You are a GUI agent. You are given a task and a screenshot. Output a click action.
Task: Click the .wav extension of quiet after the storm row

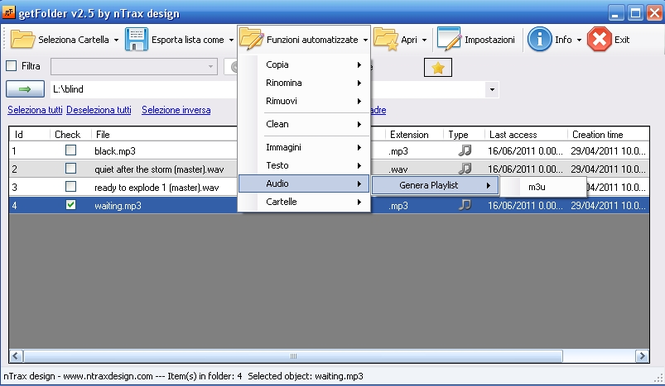399,170
